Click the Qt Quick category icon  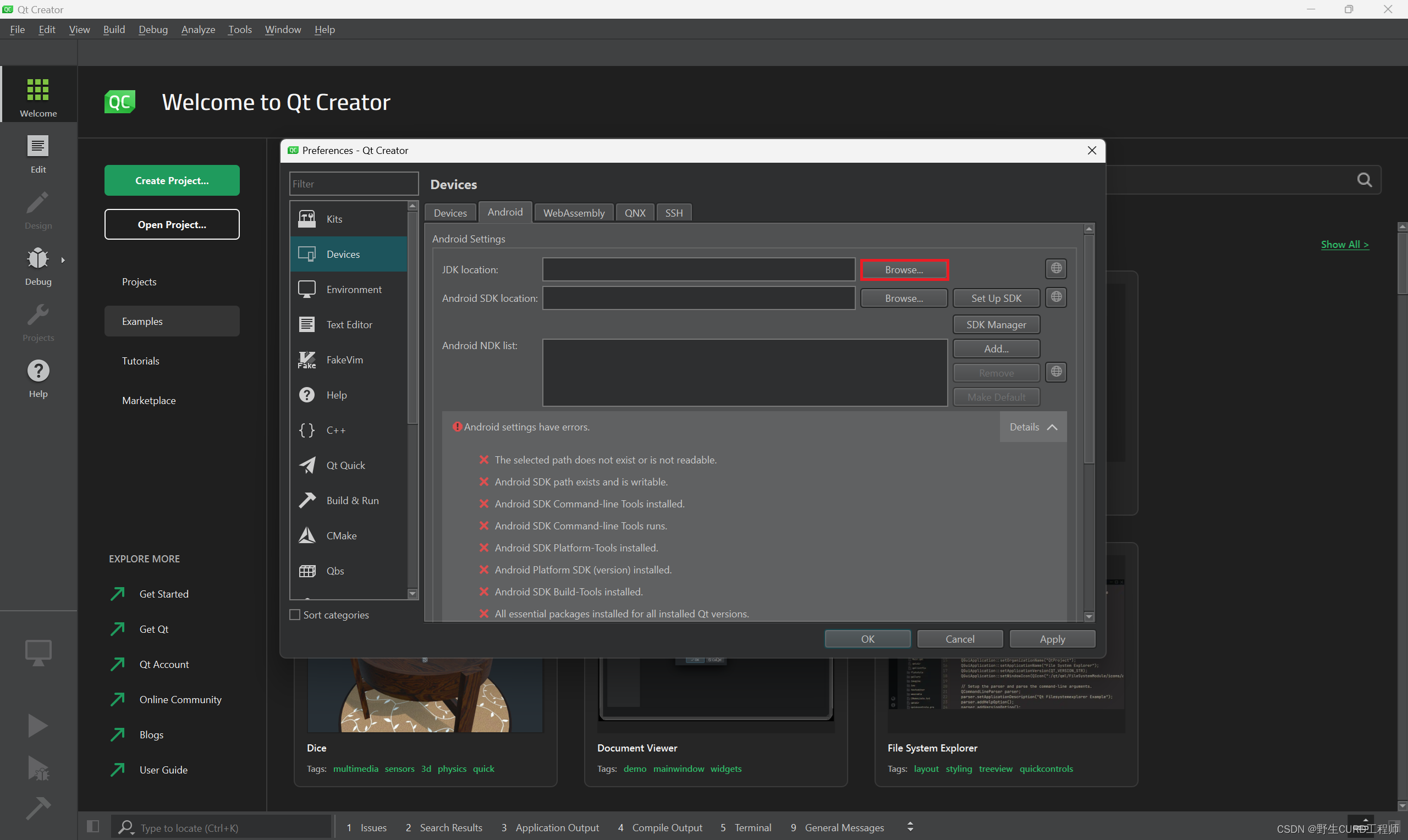coord(306,465)
